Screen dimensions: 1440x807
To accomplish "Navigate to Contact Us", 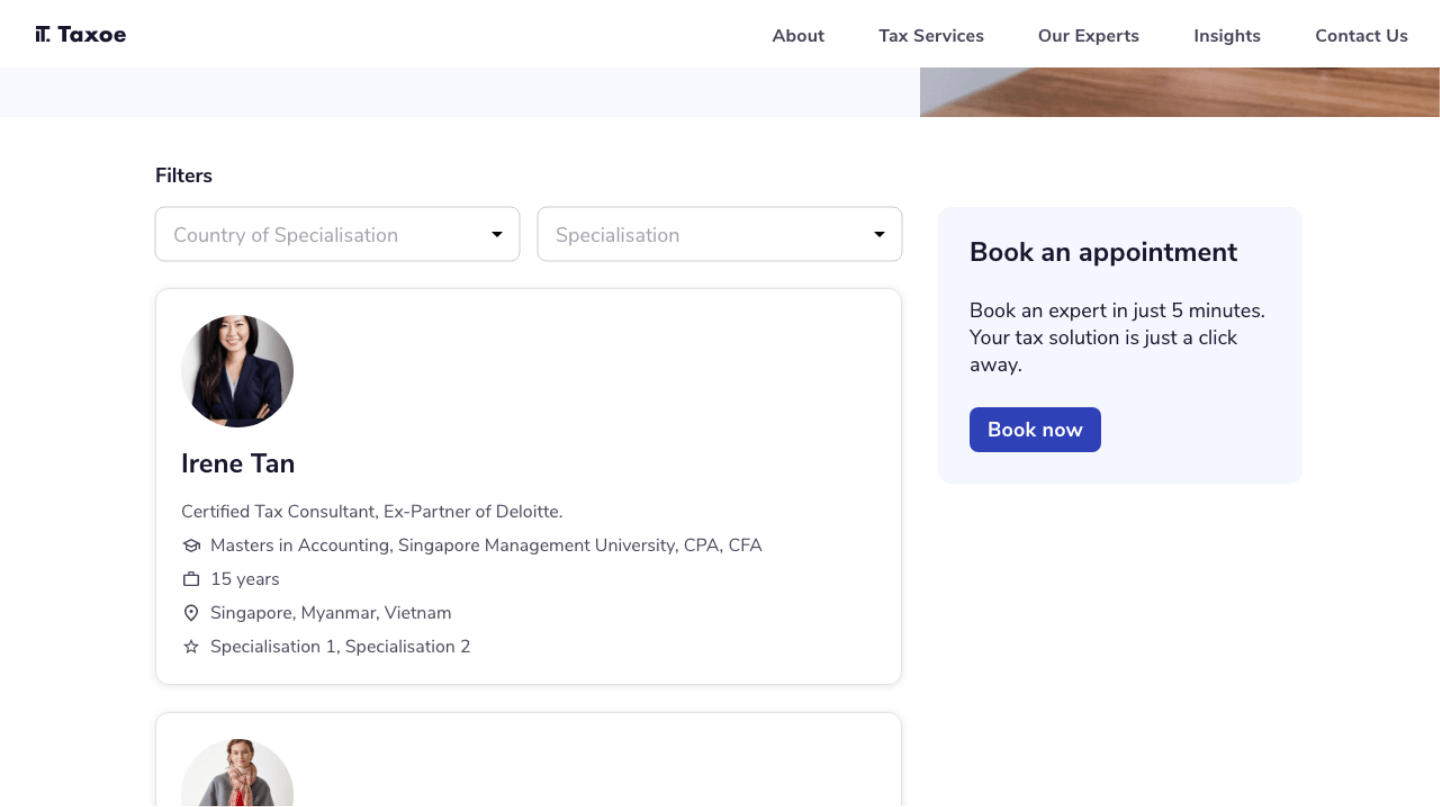I will tap(1361, 36).
